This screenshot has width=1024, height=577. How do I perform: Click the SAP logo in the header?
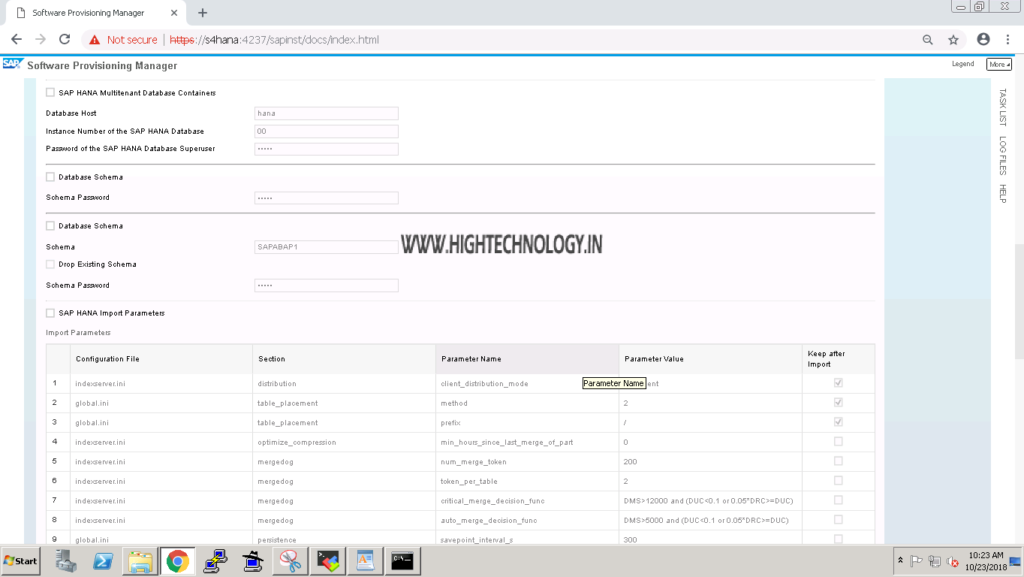[x=12, y=64]
